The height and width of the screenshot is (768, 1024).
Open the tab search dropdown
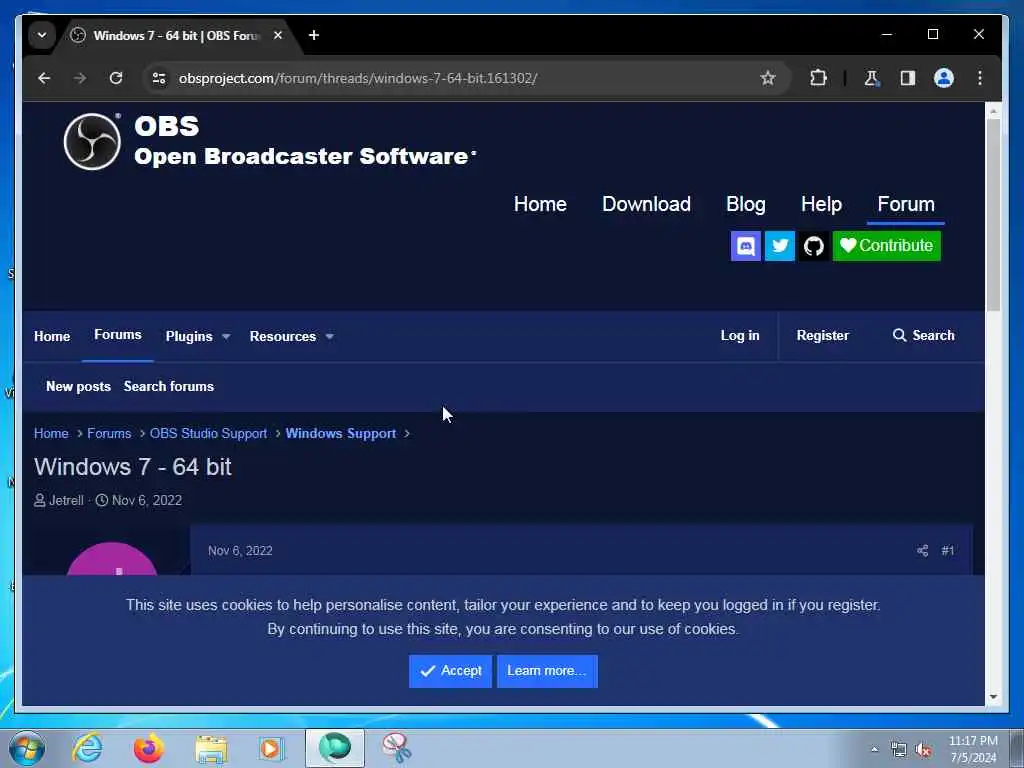click(42, 35)
